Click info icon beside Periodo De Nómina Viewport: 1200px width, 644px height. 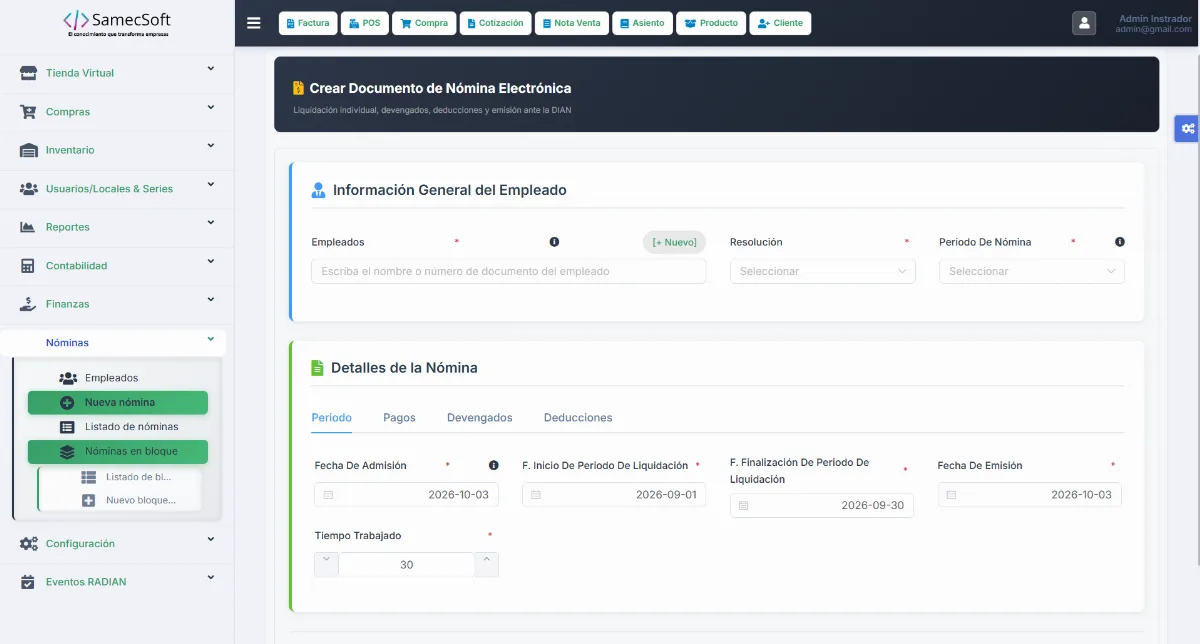(x=1120, y=242)
